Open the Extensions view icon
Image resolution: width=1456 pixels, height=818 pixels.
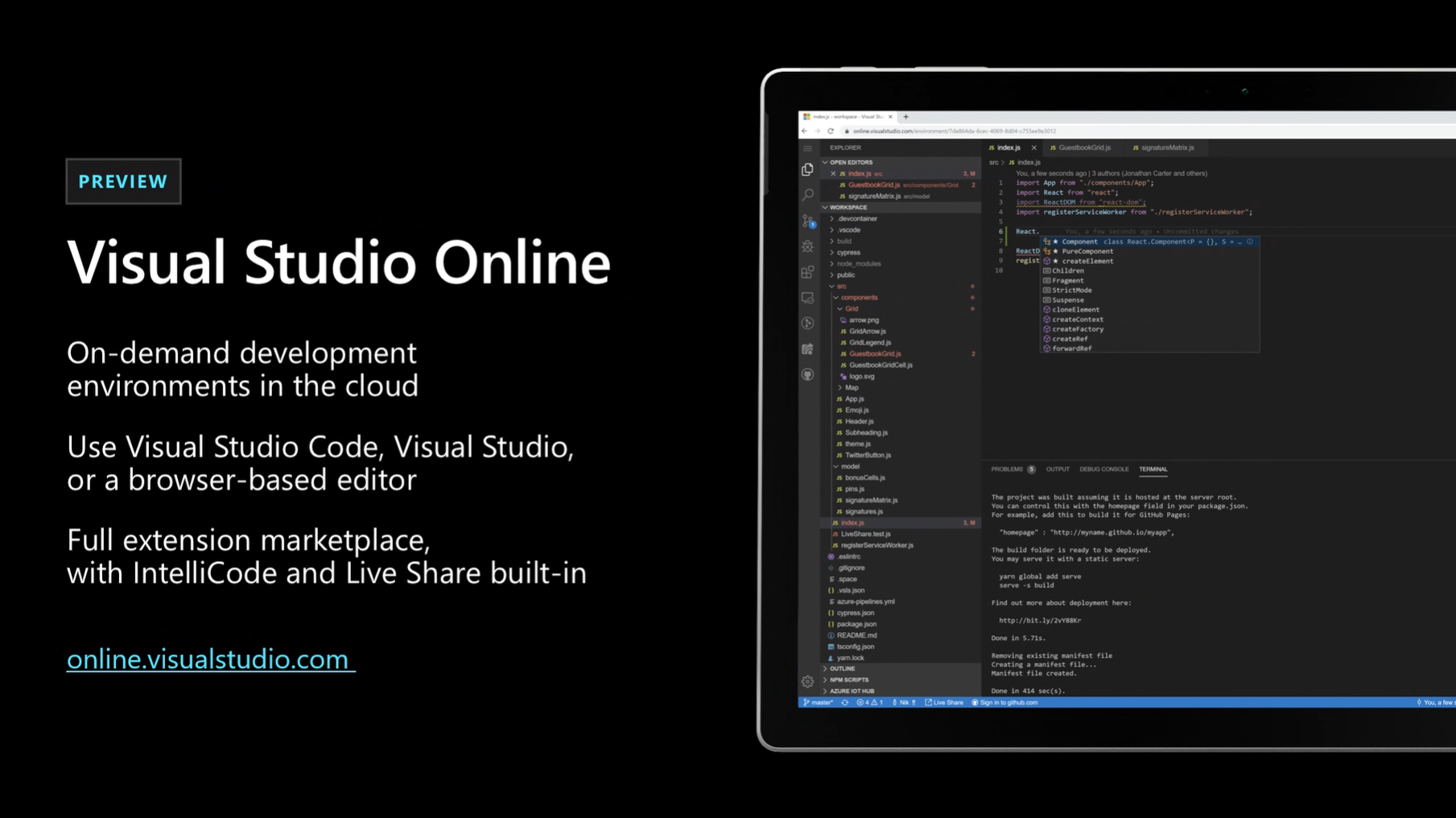[x=807, y=272]
